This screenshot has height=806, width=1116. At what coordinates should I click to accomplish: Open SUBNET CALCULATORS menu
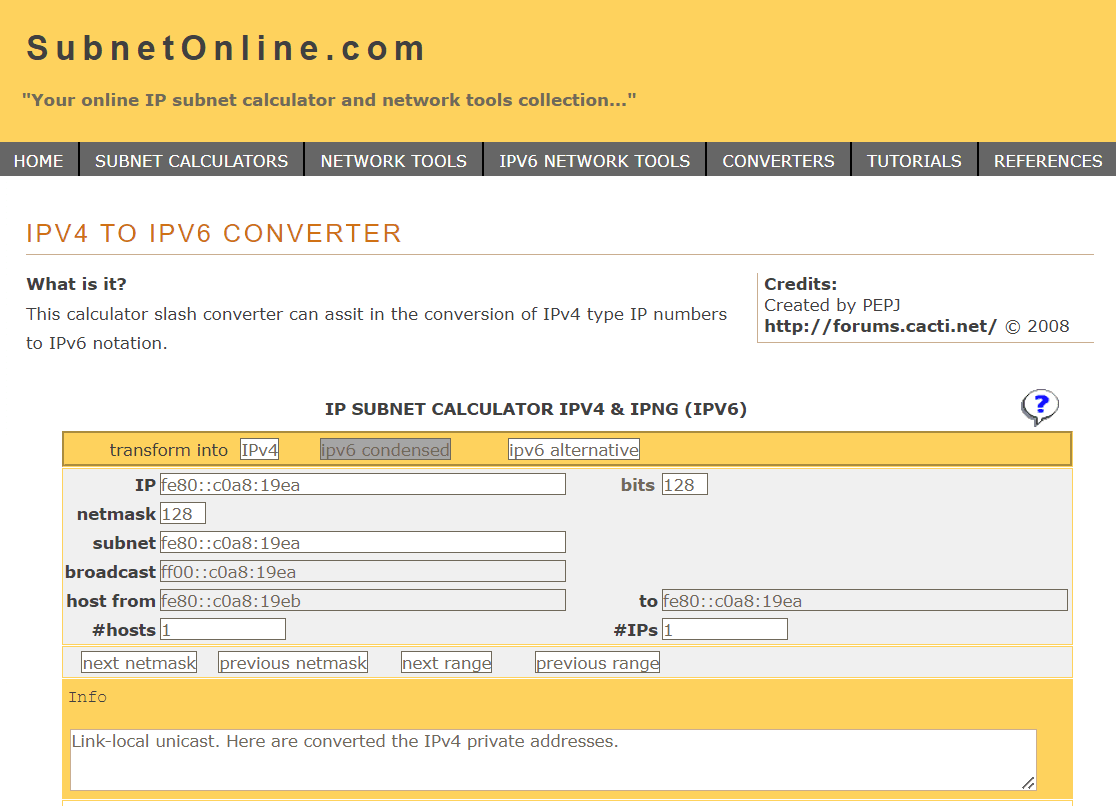[191, 161]
